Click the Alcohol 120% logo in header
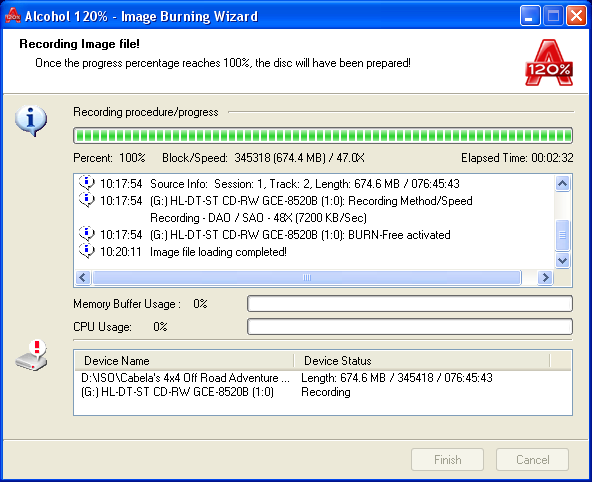The width and height of the screenshot is (592, 482). point(549,63)
